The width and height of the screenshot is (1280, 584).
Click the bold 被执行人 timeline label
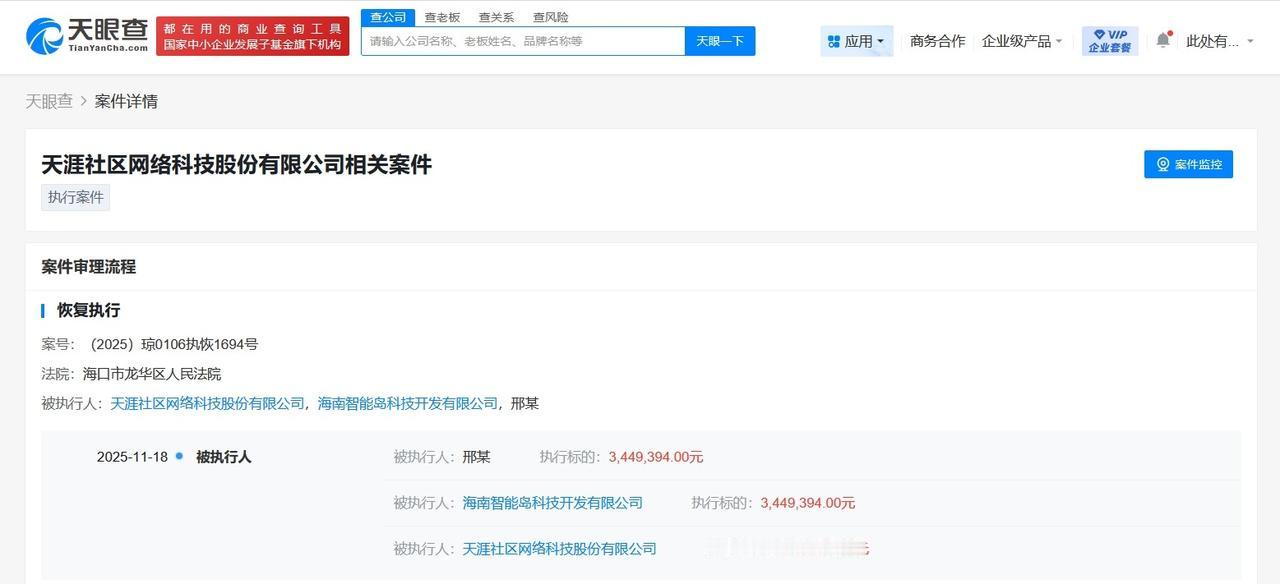[224, 457]
